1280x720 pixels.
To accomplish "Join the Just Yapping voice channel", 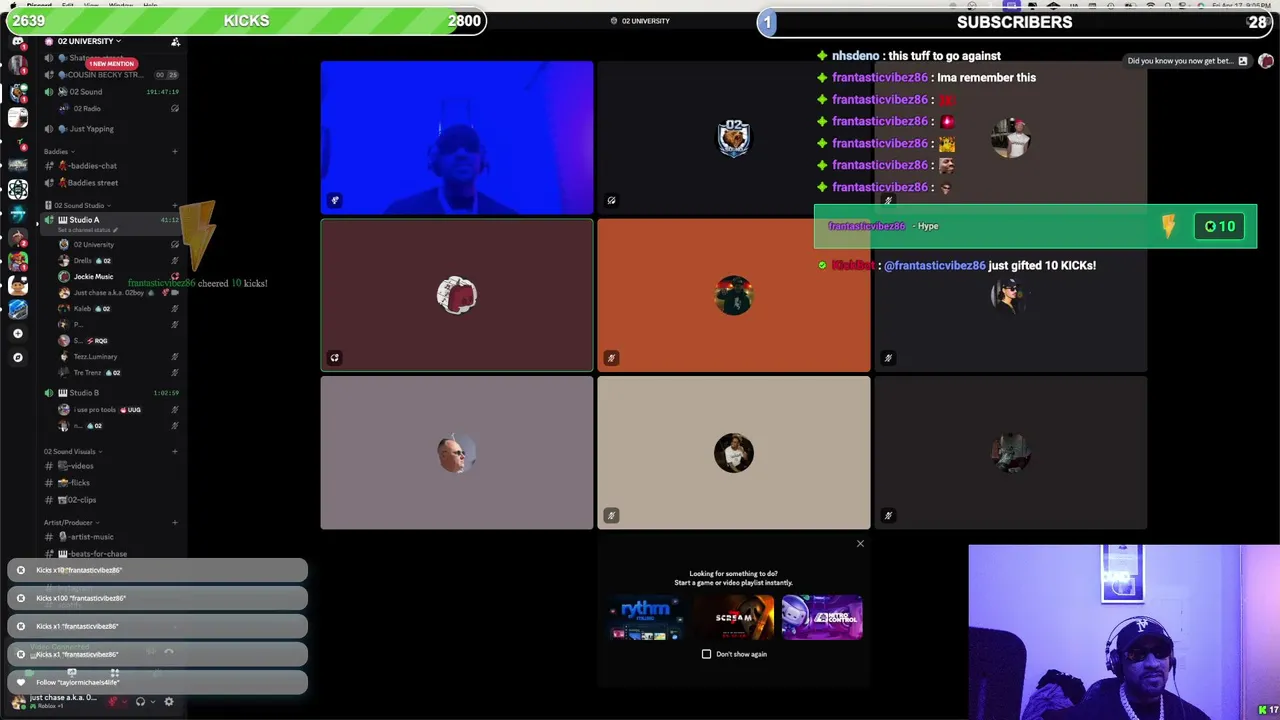I will 110,128.
